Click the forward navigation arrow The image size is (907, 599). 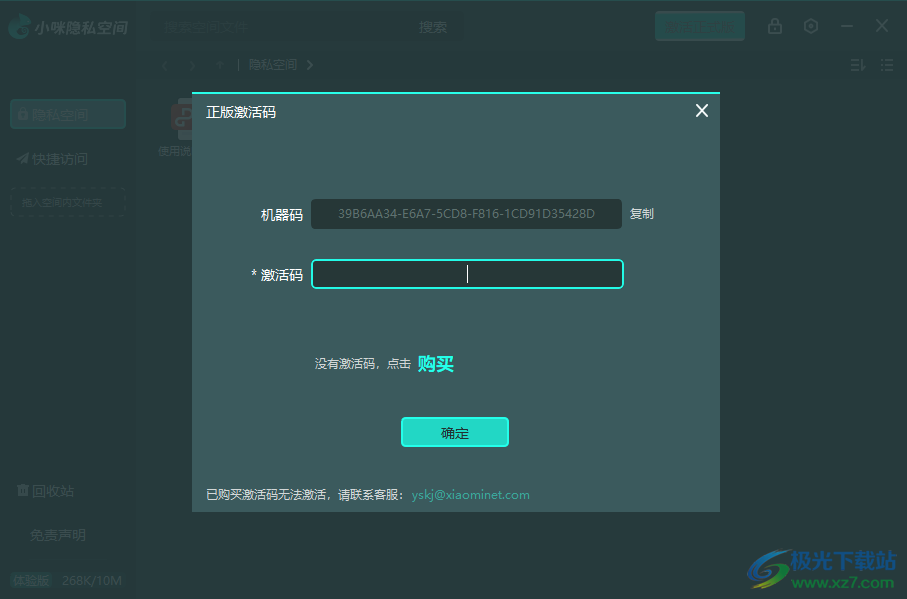(190, 64)
